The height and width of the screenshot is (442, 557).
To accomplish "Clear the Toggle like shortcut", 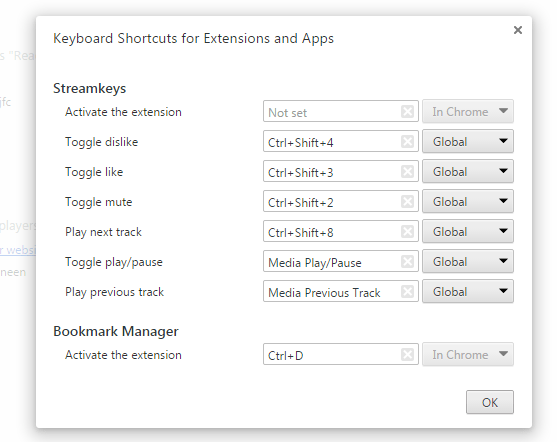I will (x=407, y=171).
